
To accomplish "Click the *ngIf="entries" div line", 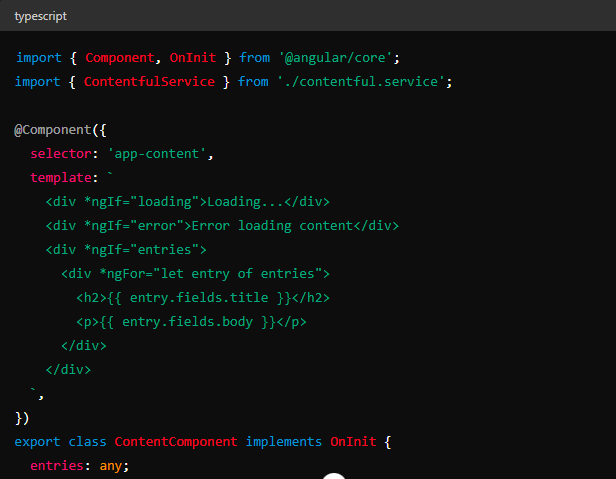I will 126,249.
